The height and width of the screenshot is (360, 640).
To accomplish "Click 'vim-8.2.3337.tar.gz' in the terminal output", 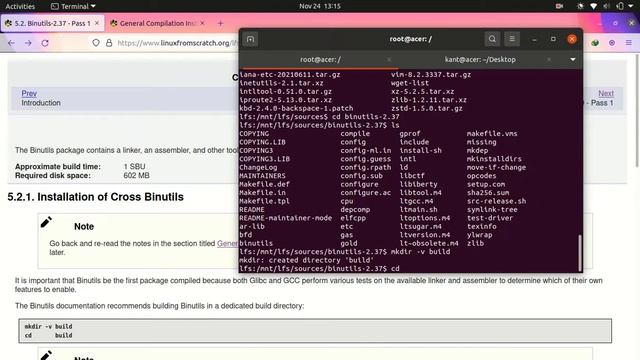I will coord(431,75).
